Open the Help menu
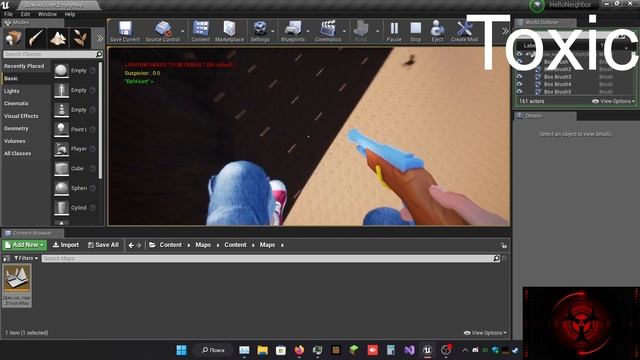 coord(70,14)
